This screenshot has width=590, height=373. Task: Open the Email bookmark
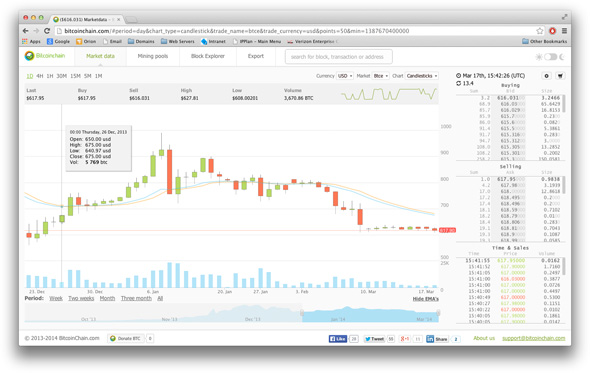112,41
